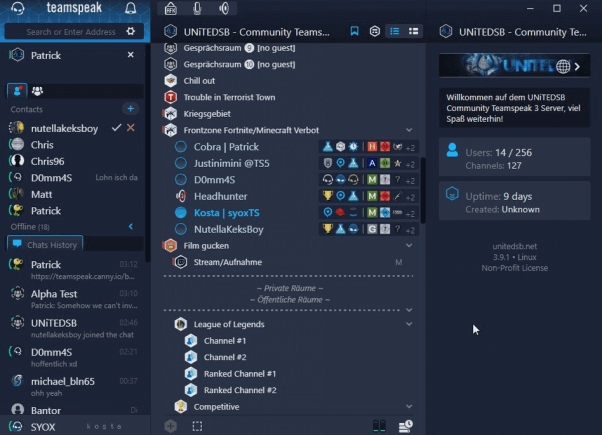
Task: Select user Headhunter
Action: point(220,196)
